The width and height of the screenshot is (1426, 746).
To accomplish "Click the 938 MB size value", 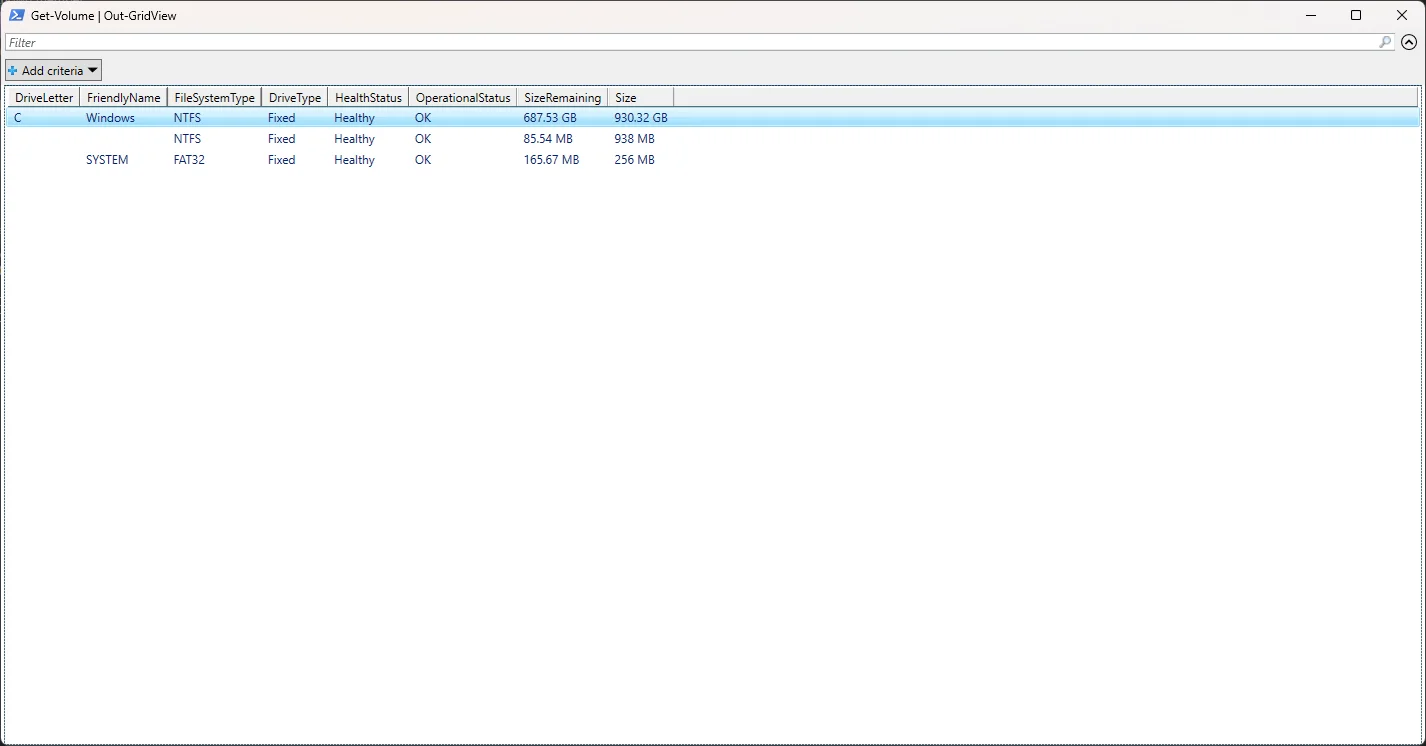I will click(x=634, y=139).
